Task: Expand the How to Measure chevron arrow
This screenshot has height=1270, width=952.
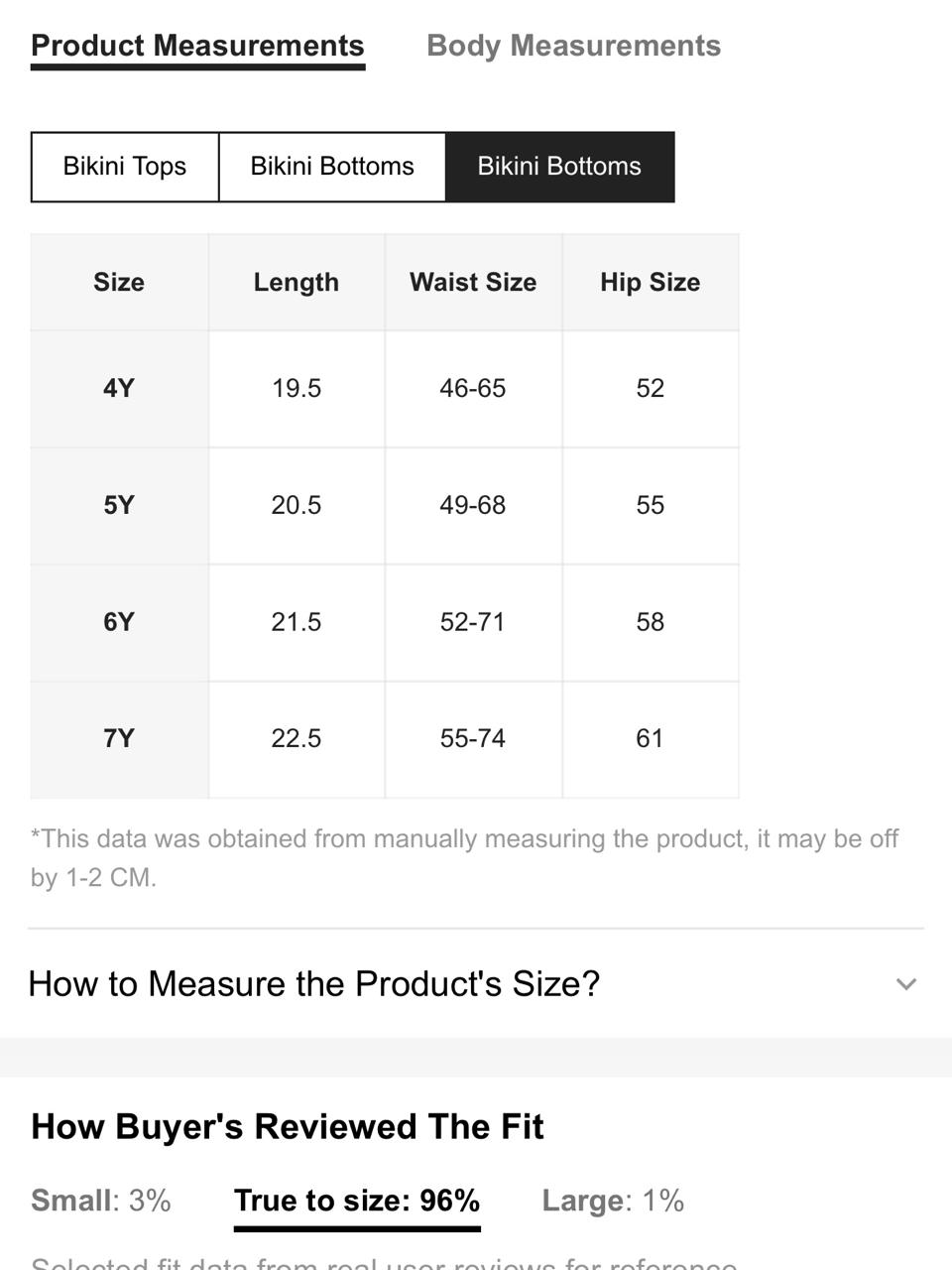Action: 905,984
